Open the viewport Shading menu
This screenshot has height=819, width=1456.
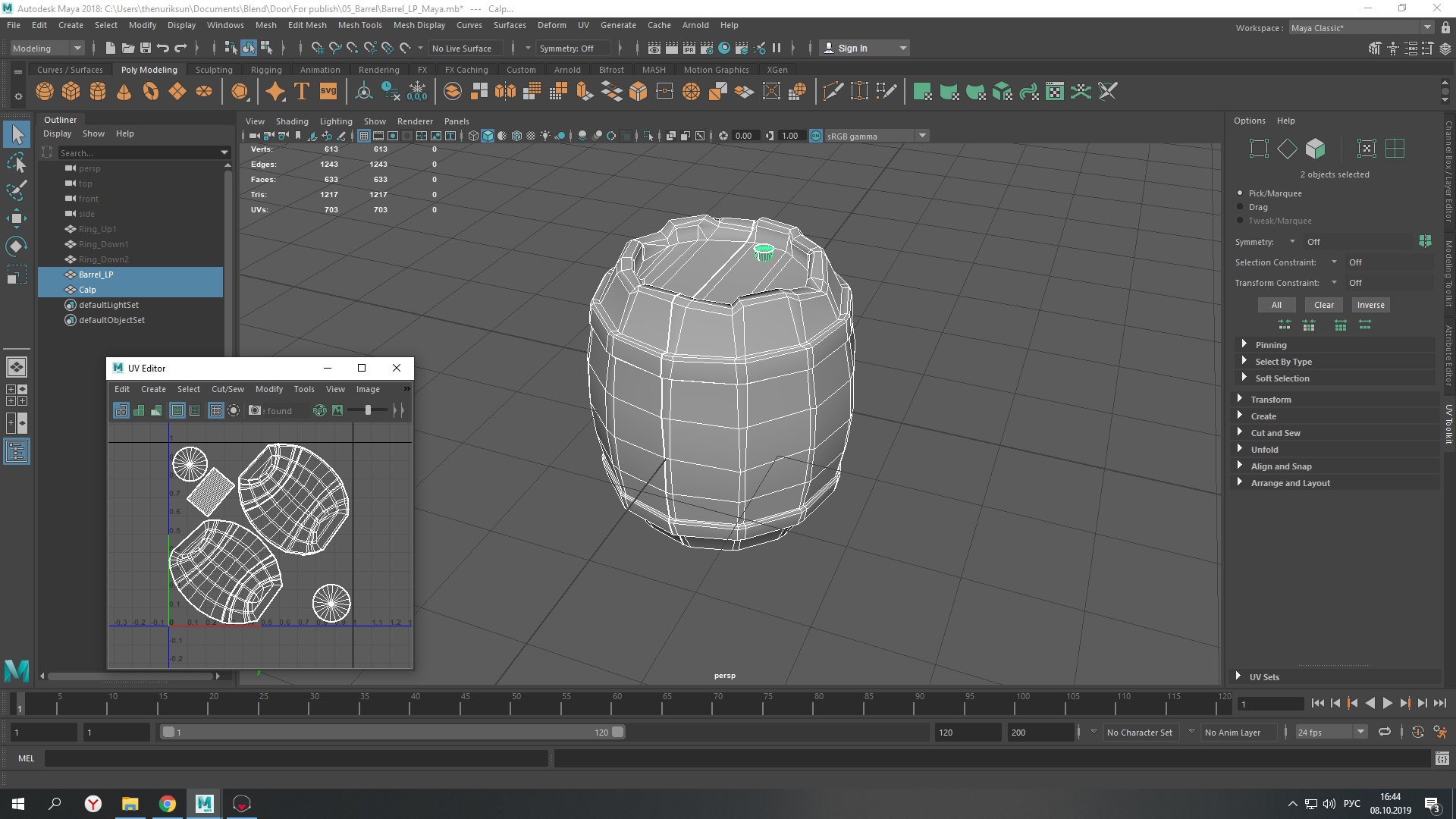click(292, 121)
